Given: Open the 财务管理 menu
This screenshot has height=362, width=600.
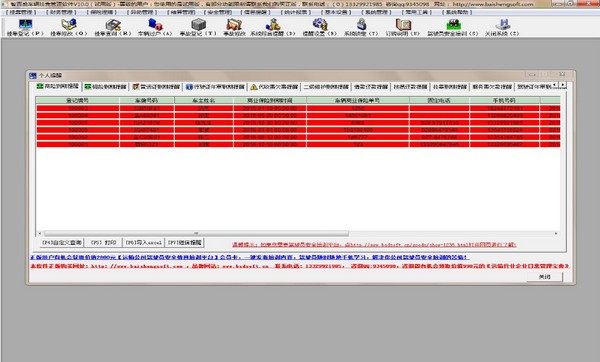Looking at the screenshot, I should (x=61, y=12).
